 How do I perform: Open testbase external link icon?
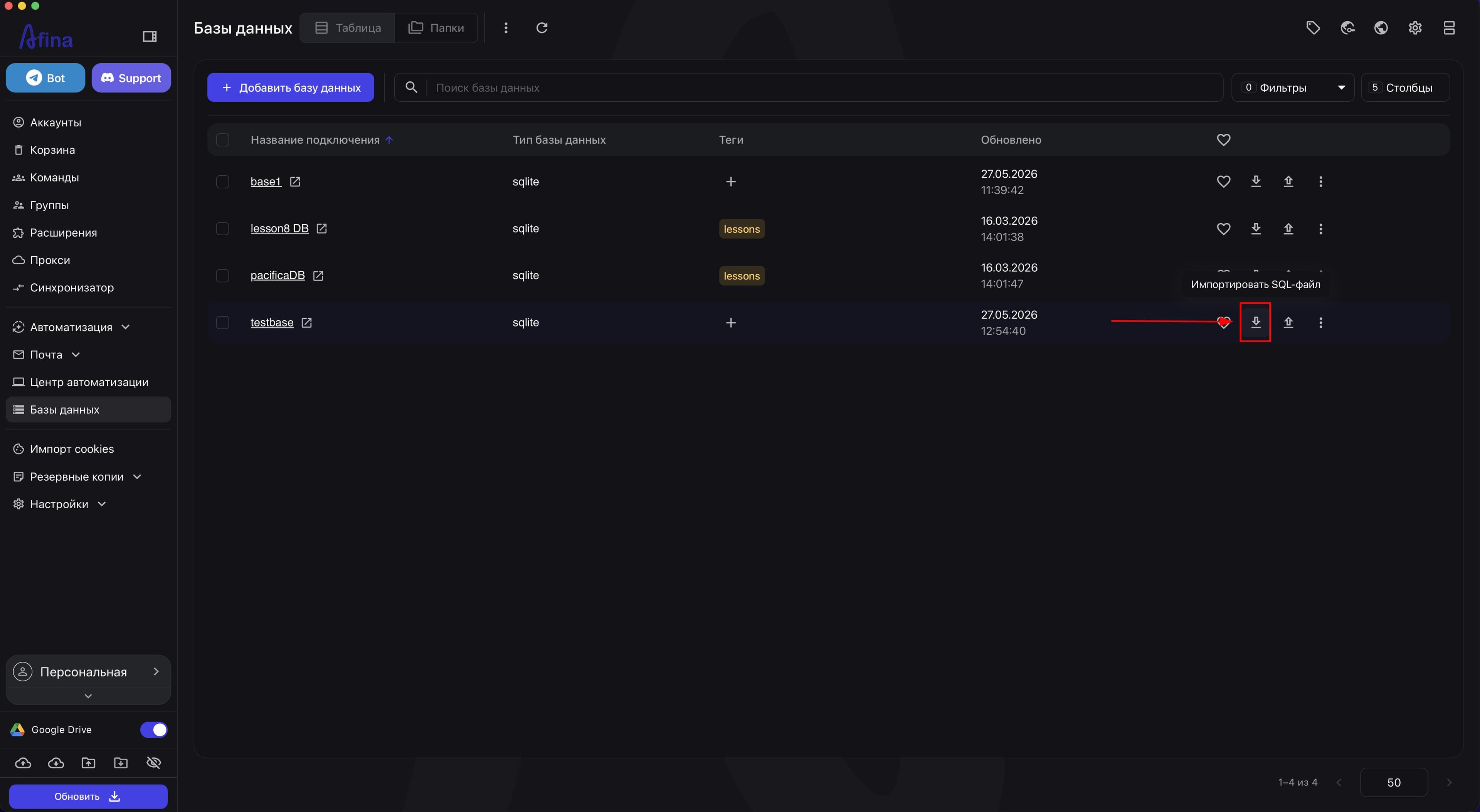click(x=307, y=323)
